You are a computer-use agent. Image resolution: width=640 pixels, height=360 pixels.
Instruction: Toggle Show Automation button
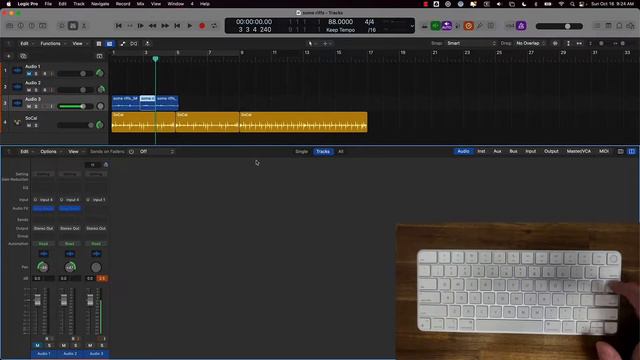(123, 43)
